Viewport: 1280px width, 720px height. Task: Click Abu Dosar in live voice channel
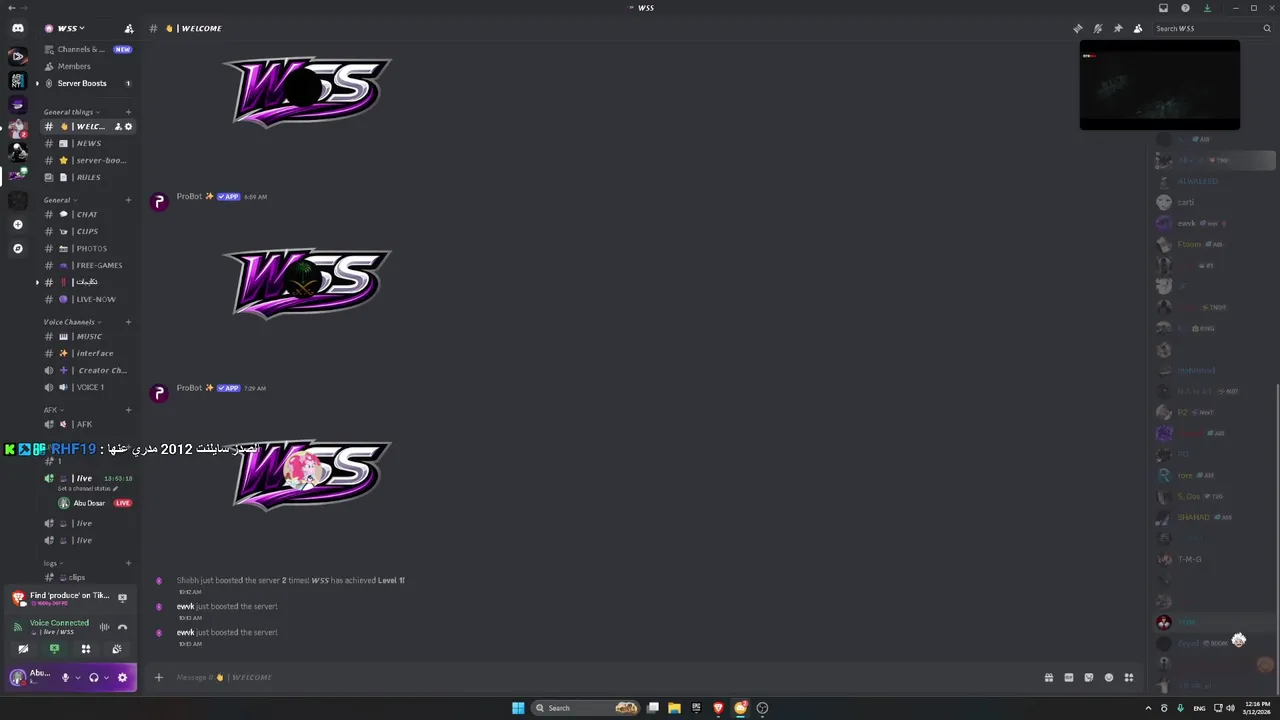[94, 503]
